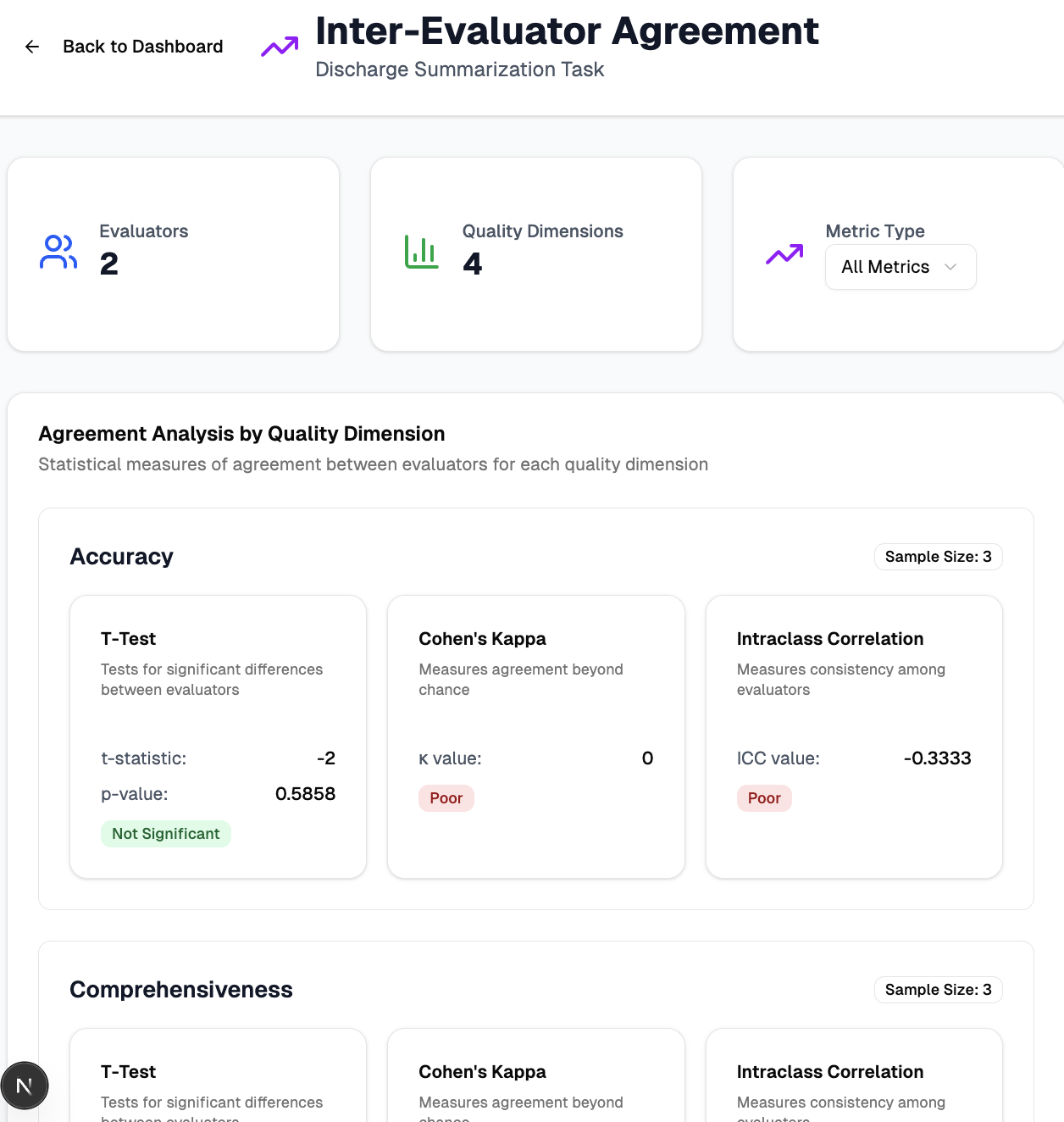
Task: Click the Not Significant badge
Action: pos(166,834)
